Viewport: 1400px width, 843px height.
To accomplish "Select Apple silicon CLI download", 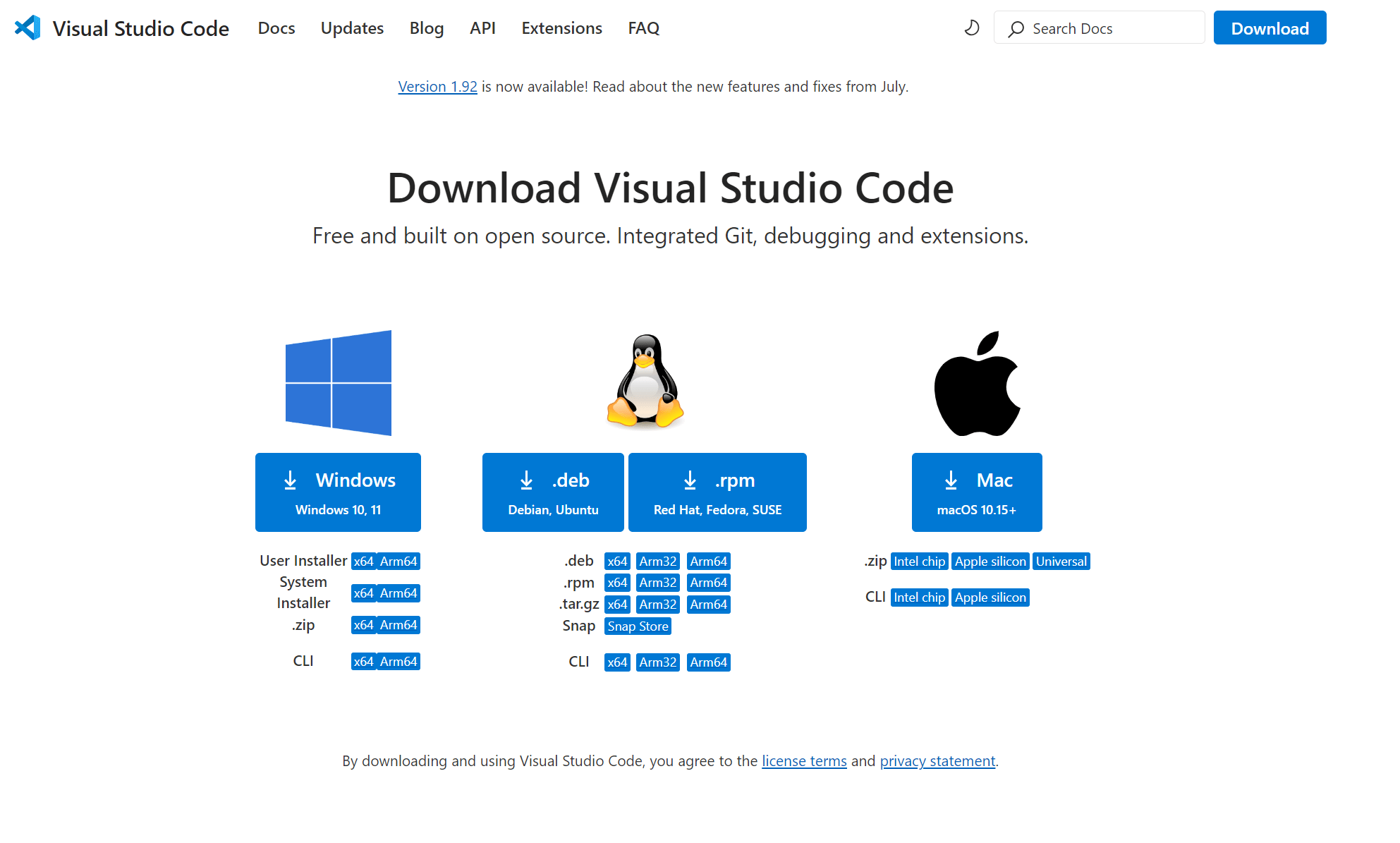I will pyautogui.click(x=990, y=598).
